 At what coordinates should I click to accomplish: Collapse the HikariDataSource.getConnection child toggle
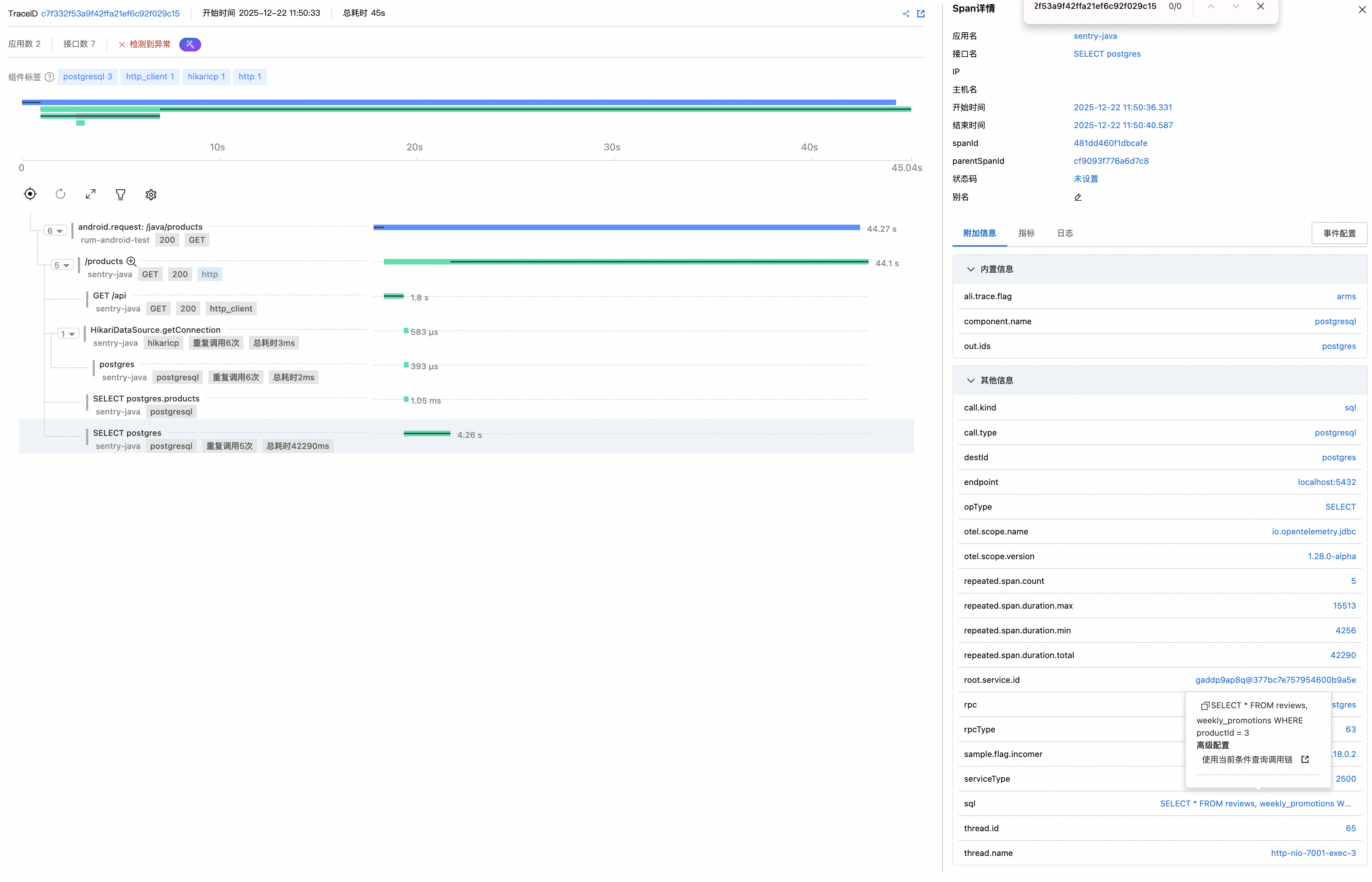[x=68, y=334]
